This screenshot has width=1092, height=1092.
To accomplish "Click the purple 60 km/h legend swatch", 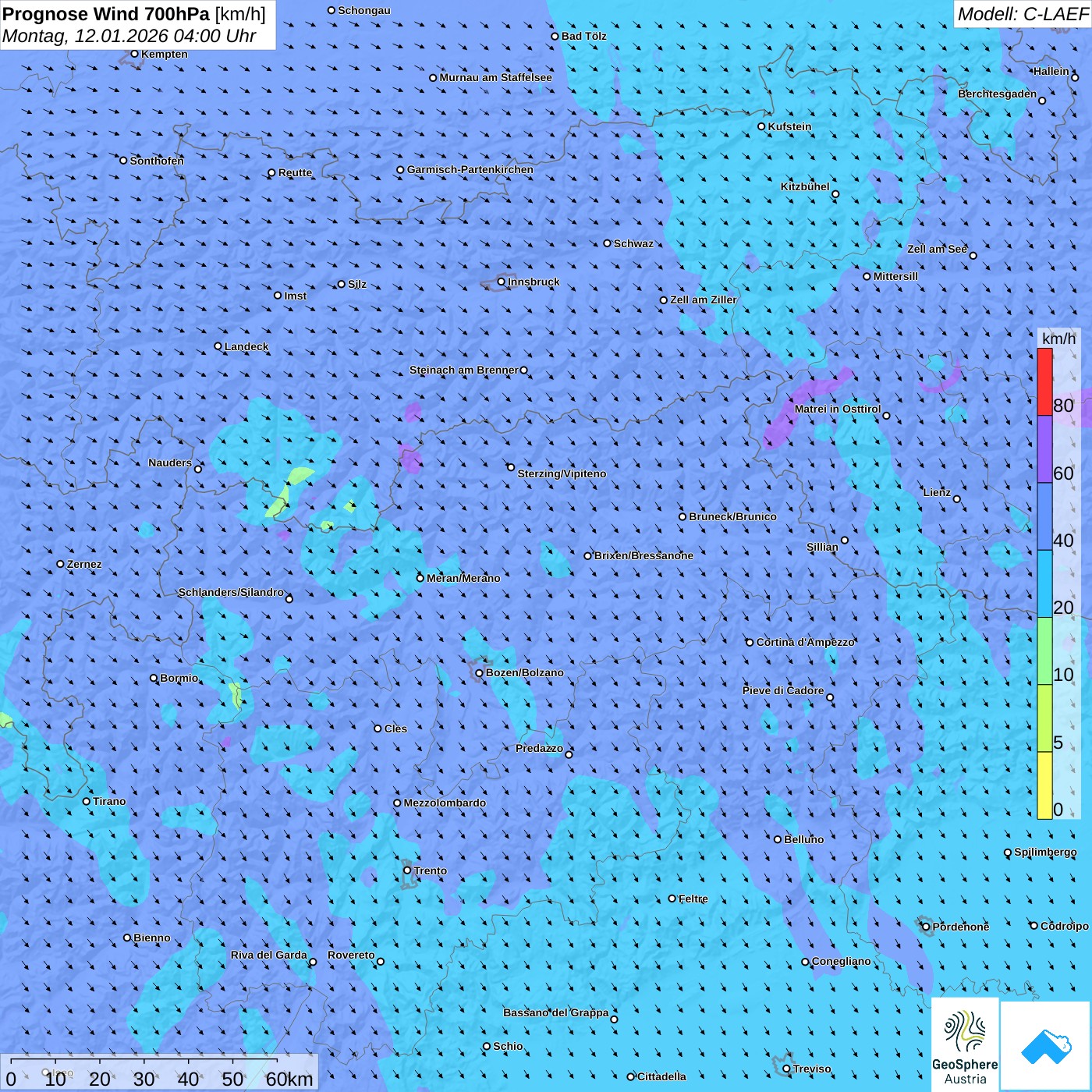I will point(1044,449).
